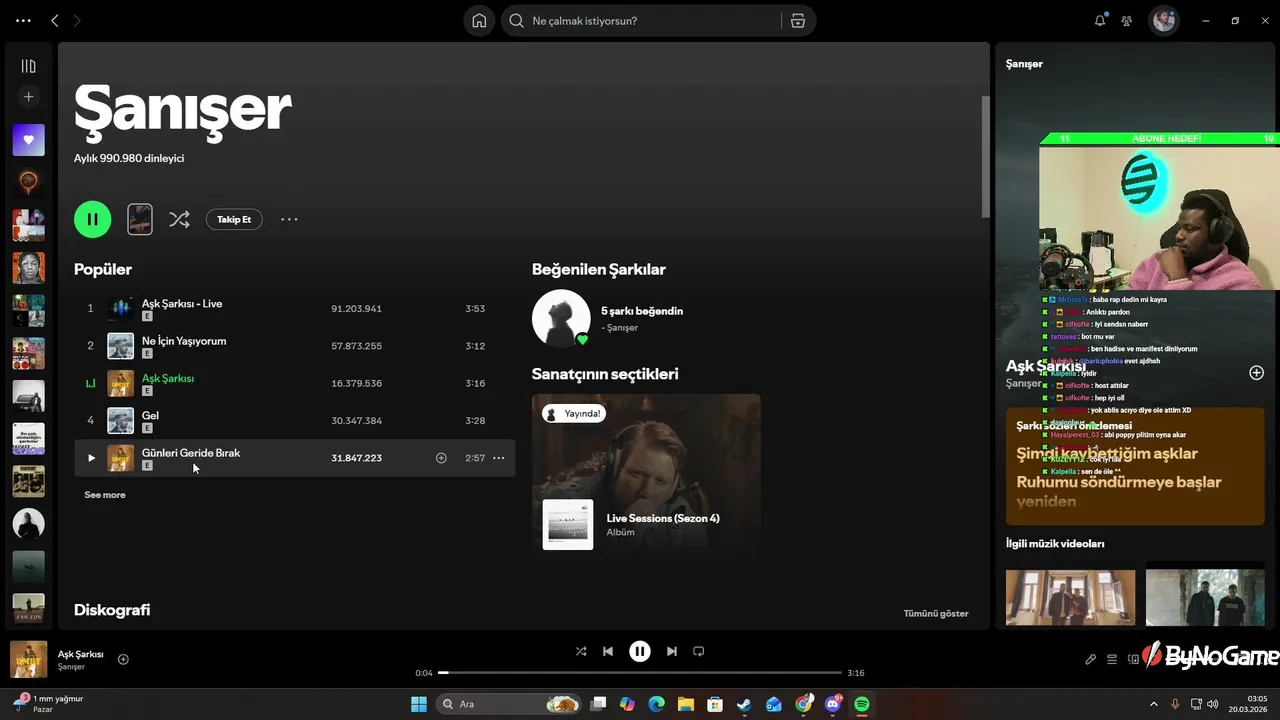
Task: Go forward with the right arrow
Action: tap(77, 21)
